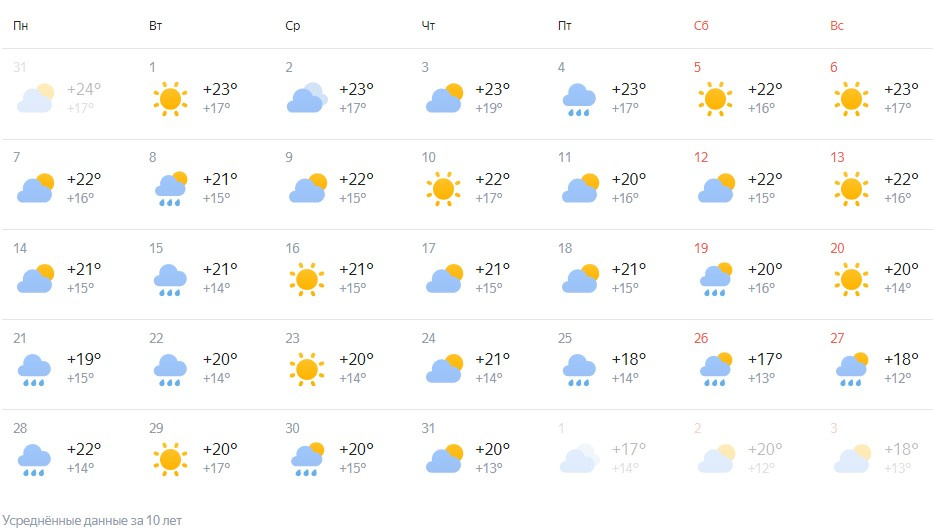Viewport: 933px width, 532px height.
Task: Select the date number 13 on Sunday
Action: coord(837,157)
